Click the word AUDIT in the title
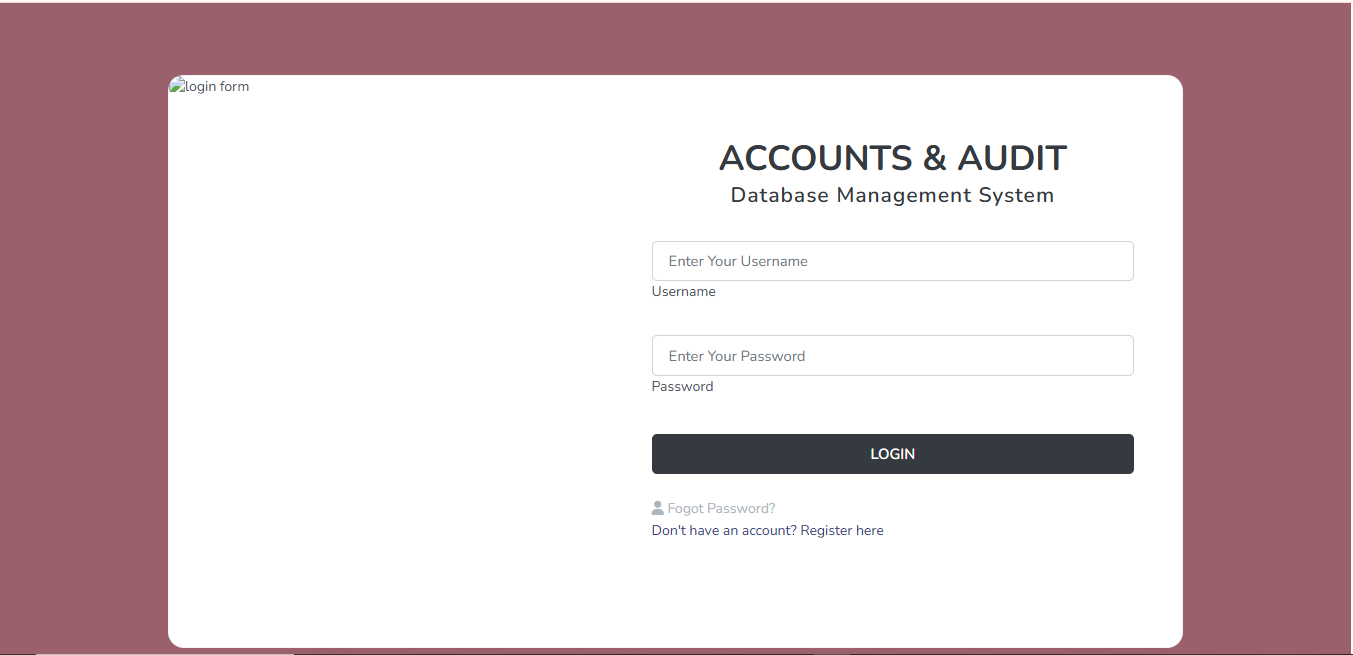The image size is (1353, 655). click(1012, 159)
